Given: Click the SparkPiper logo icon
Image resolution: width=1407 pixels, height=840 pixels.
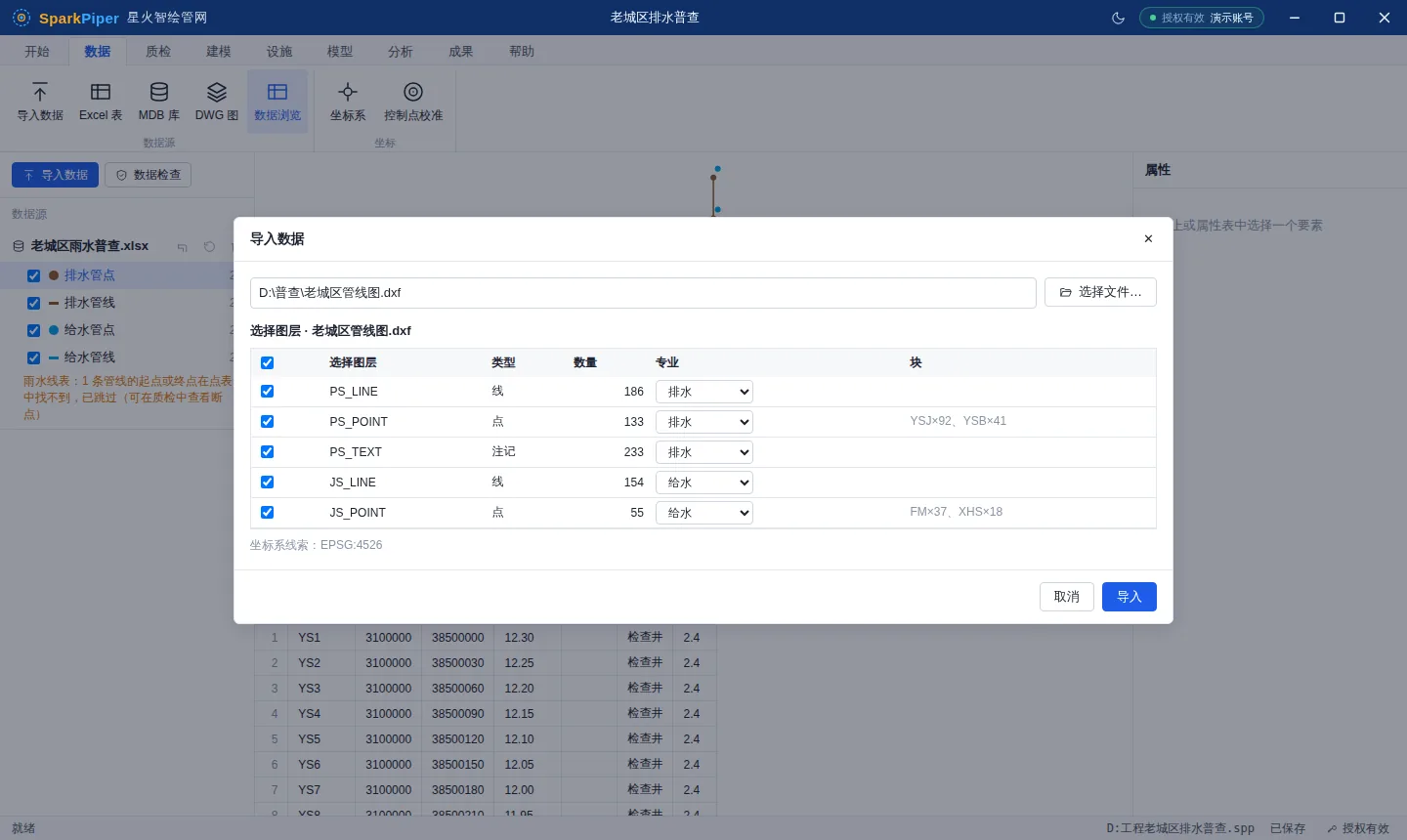Looking at the screenshot, I should [x=21, y=18].
